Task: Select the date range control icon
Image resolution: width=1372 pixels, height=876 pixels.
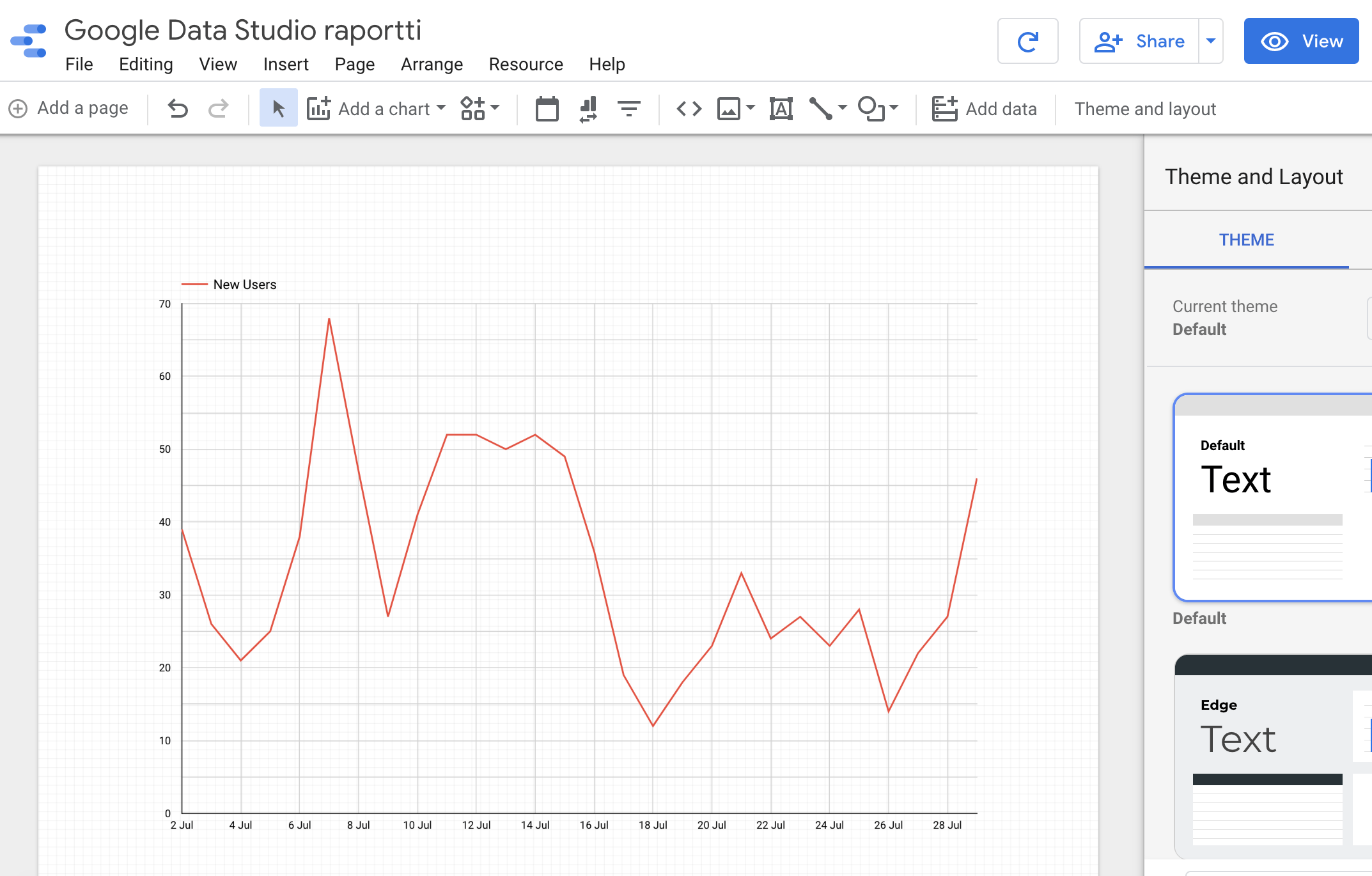Action: tap(547, 109)
